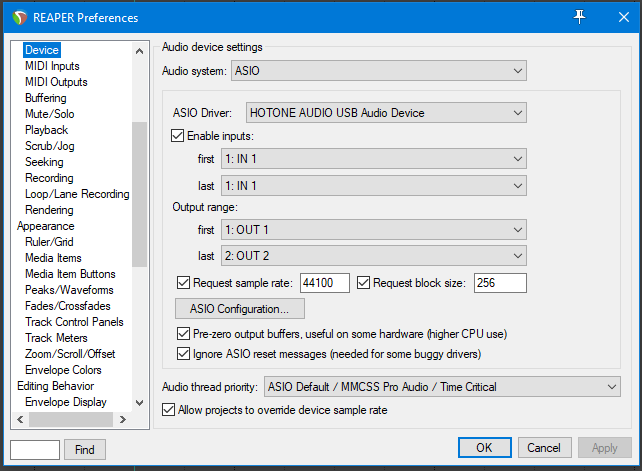Click the sample rate input field

(x=324, y=283)
